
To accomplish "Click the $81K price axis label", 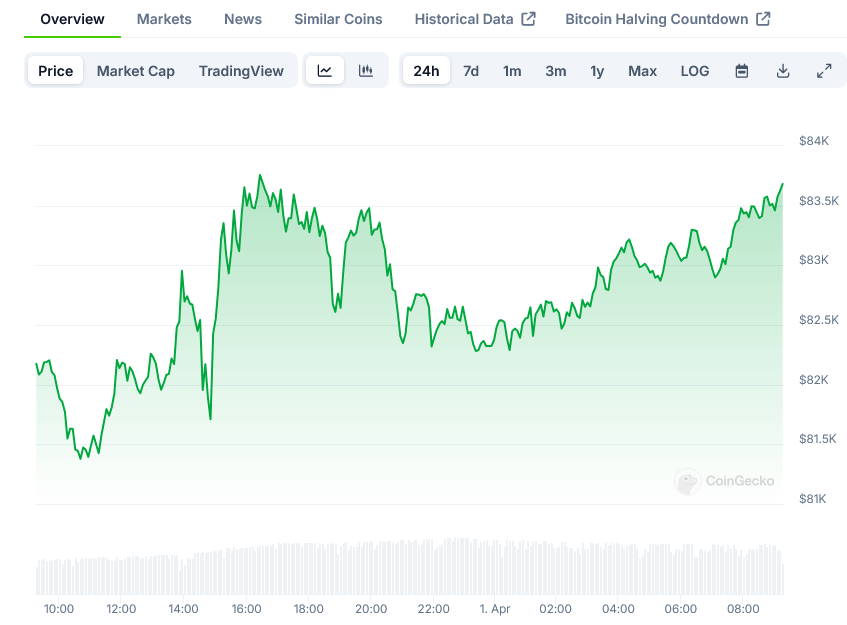I will click(x=812, y=499).
